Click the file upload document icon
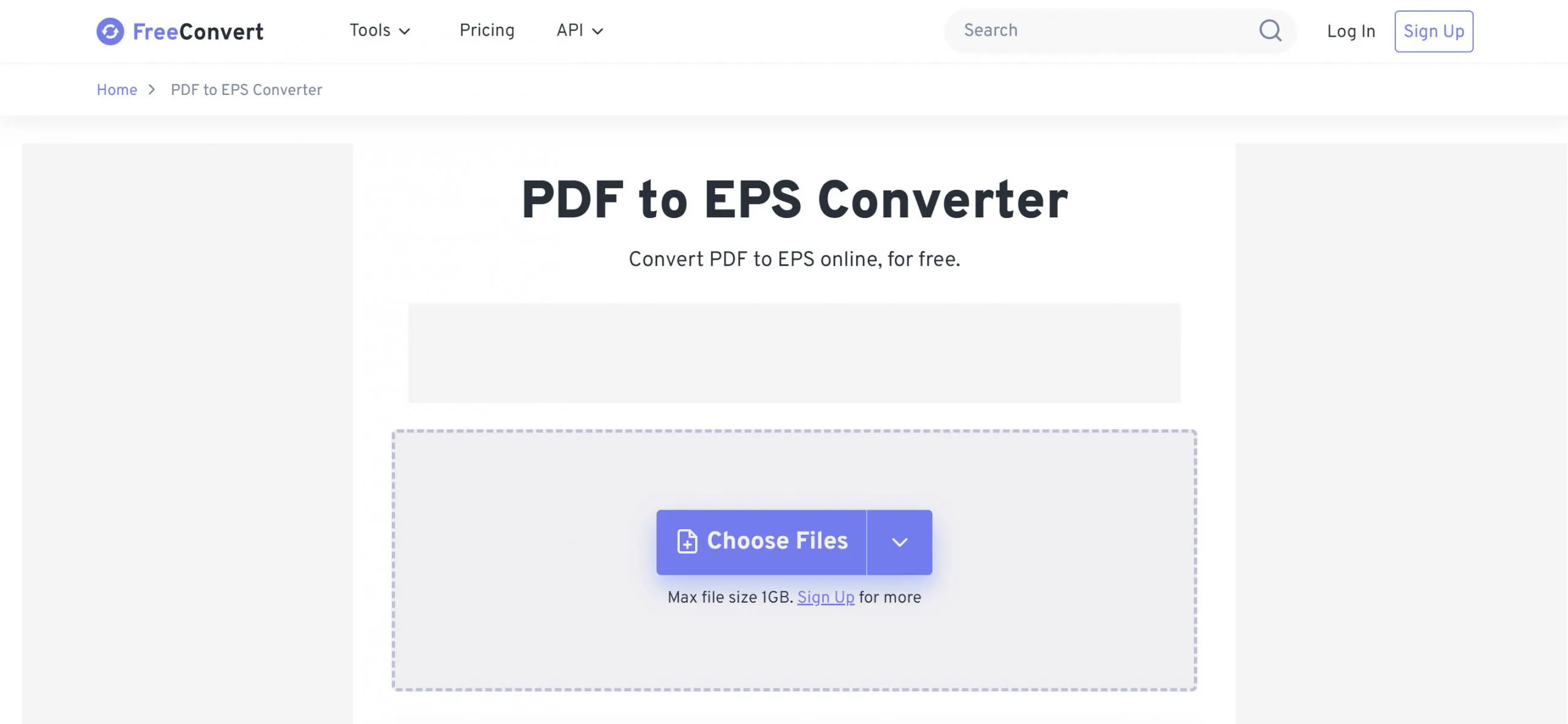1568x724 pixels. click(x=687, y=542)
